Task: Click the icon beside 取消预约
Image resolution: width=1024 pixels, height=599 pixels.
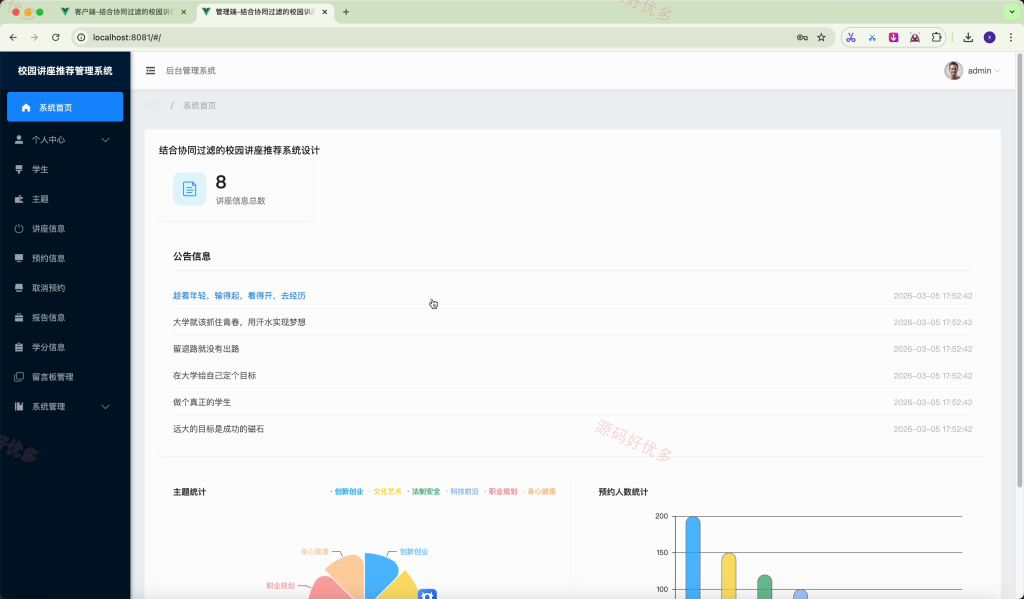Action: click(19, 288)
